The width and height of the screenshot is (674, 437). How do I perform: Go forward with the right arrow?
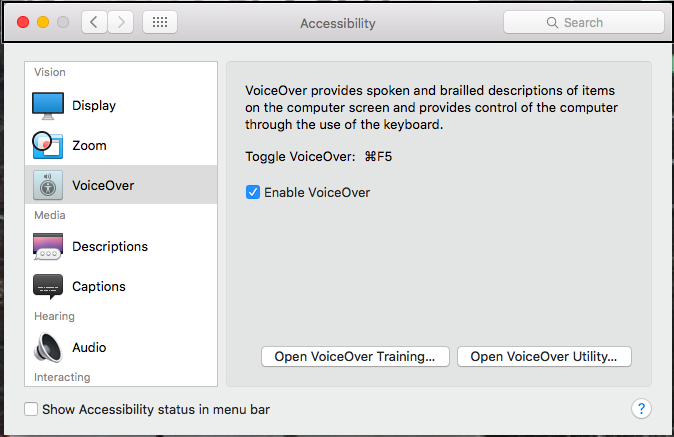pyautogui.click(x=121, y=22)
